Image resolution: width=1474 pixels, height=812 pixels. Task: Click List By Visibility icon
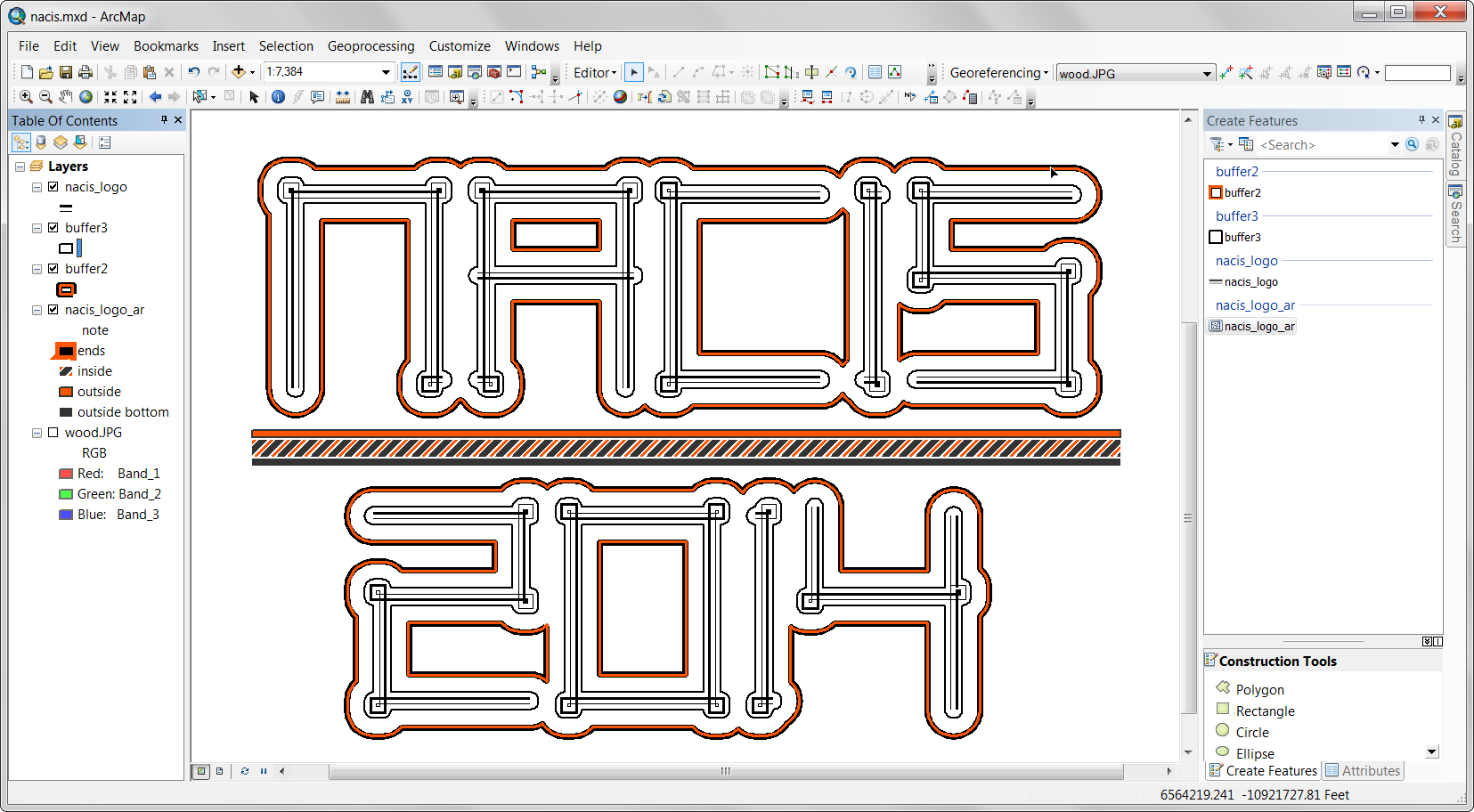(x=61, y=142)
